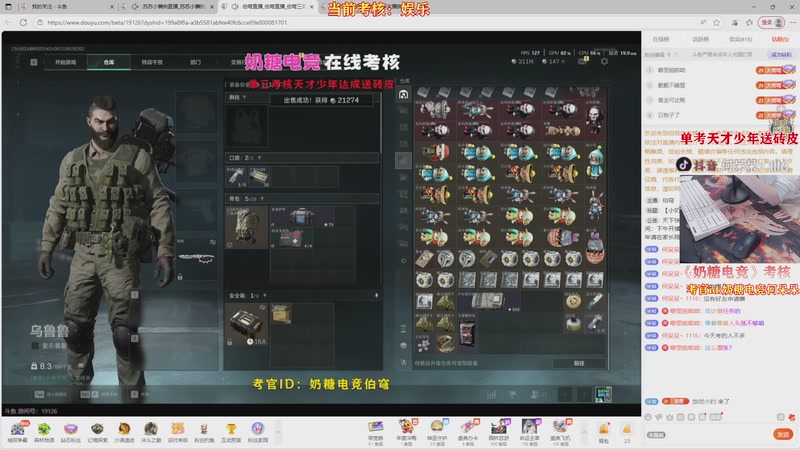Switch to the 我的关注 - 斗鱼 browser tab
Viewport: 800px width, 450px height.
[x=66, y=7]
